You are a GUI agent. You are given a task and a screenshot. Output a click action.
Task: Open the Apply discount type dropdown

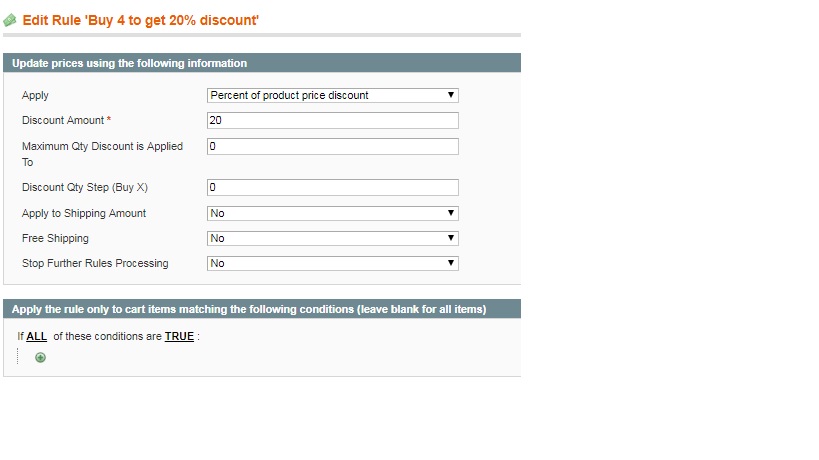point(333,96)
